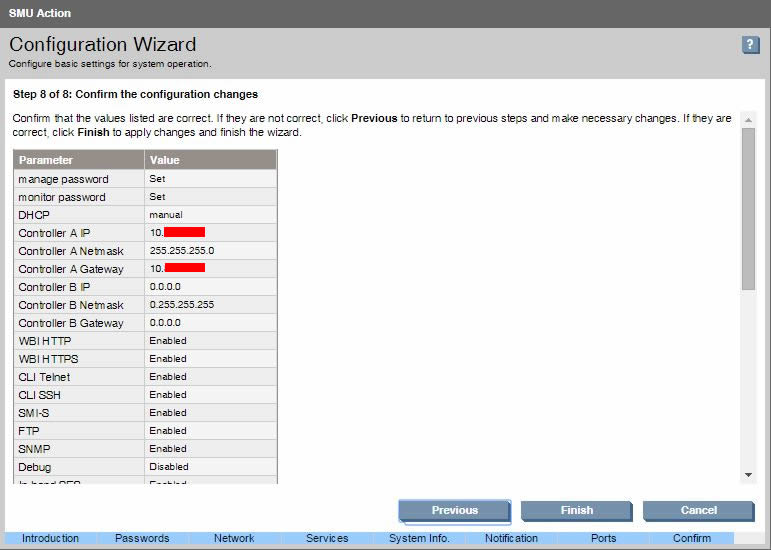Open the Notification step tab
Viewport: 771px width, 550px height.
tap(511, 539)
